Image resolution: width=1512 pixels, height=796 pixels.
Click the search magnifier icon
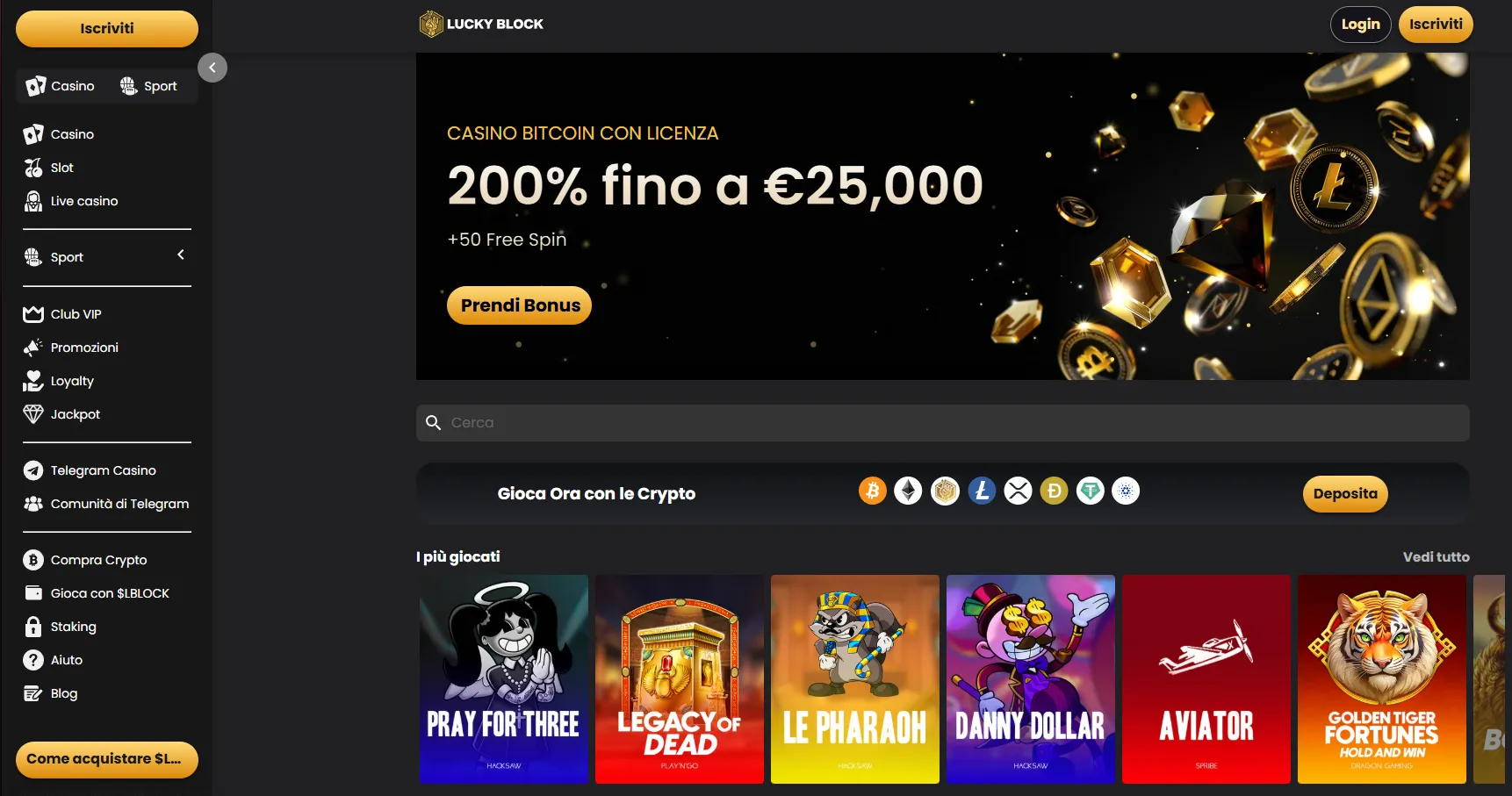(433, 423)
